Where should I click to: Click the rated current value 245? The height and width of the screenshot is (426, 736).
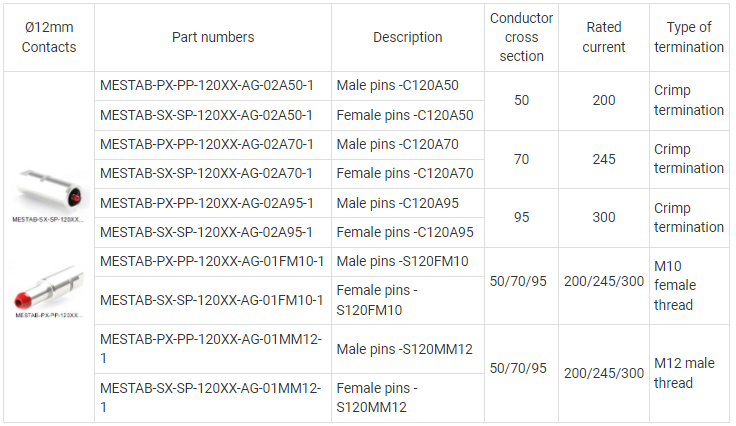coord(604,159)
